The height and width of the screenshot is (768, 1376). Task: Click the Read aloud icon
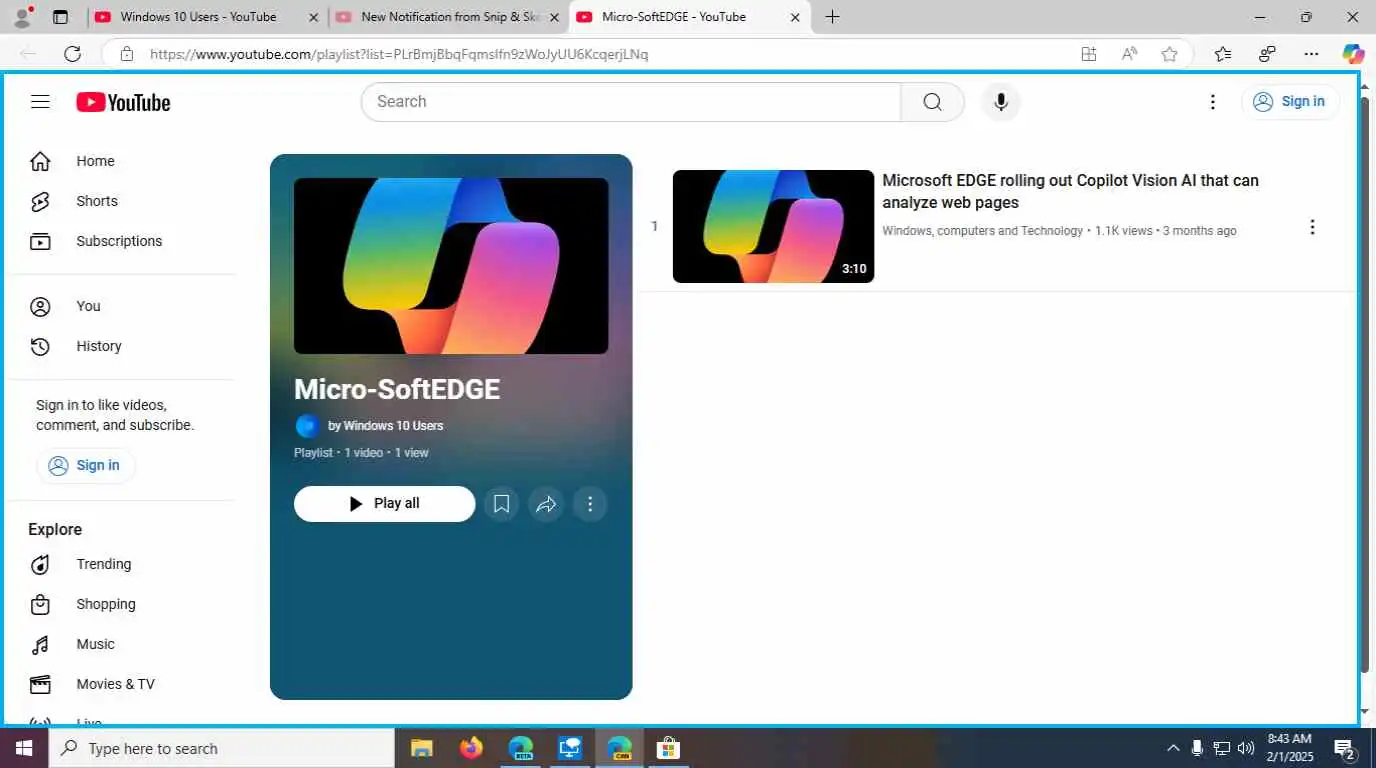[x=1129, y=54]
